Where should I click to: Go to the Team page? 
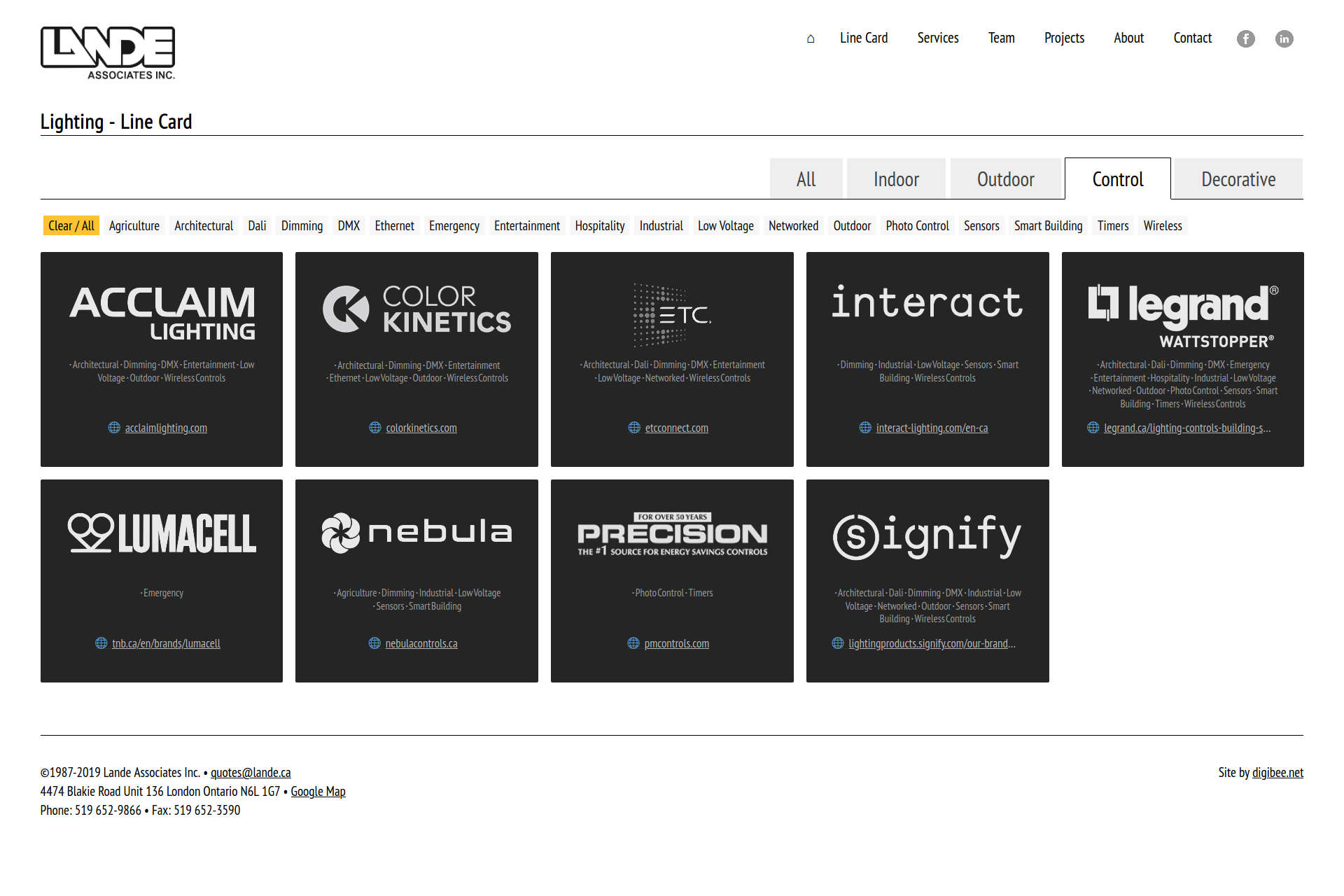pos(1002,38)
